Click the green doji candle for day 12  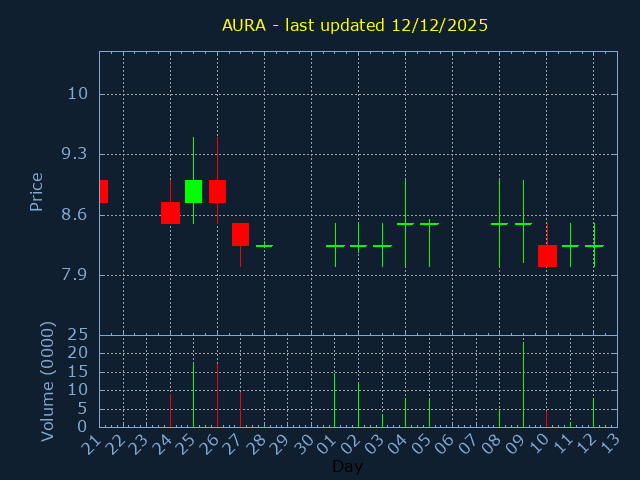[x=594, y=246]
